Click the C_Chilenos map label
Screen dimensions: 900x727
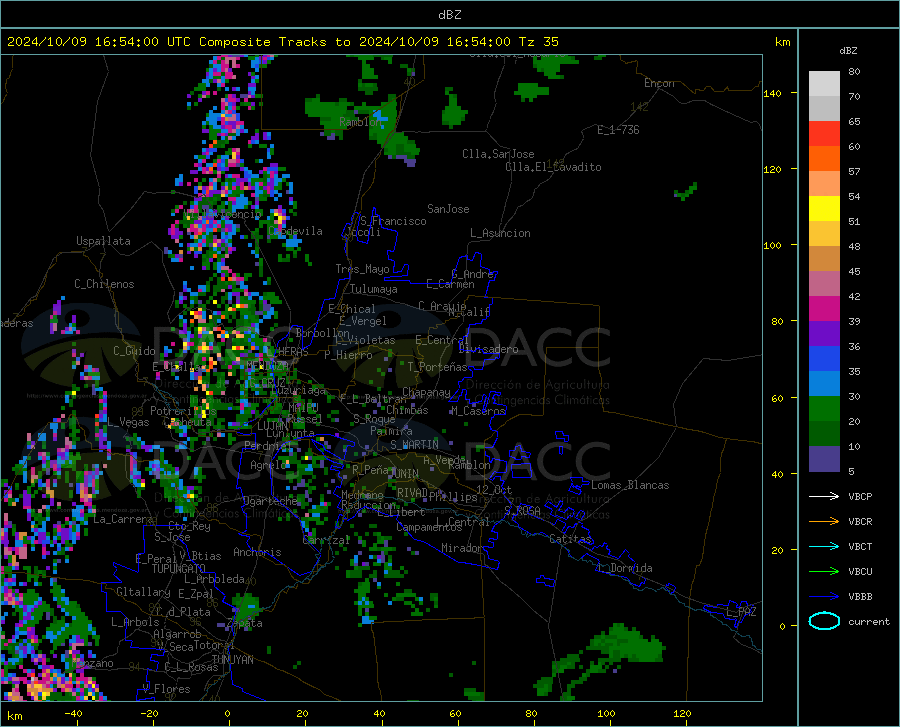click(104, 284)
